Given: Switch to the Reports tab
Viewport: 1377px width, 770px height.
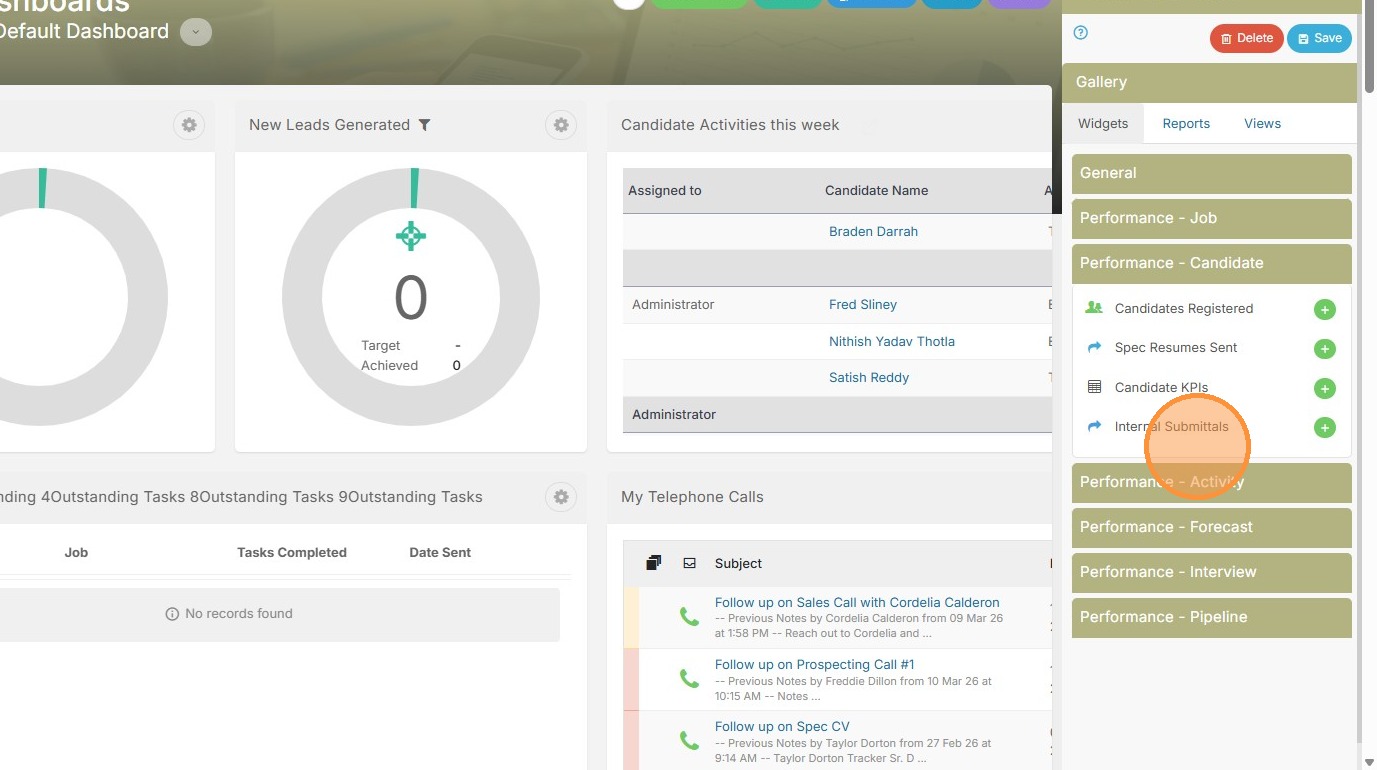Looking at the screenshot, I should point(1186,124).
